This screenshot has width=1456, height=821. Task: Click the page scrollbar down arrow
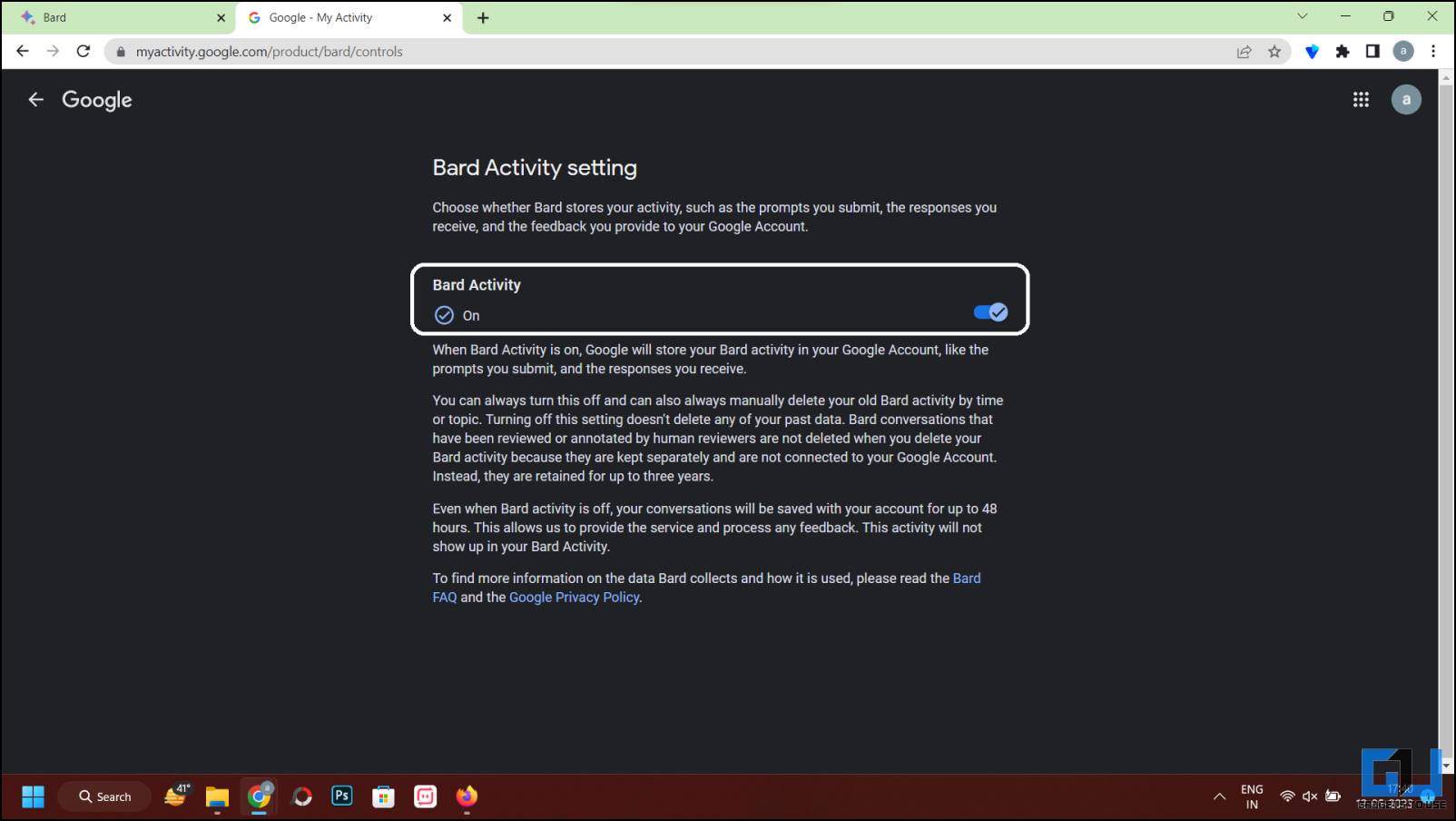1446,766
